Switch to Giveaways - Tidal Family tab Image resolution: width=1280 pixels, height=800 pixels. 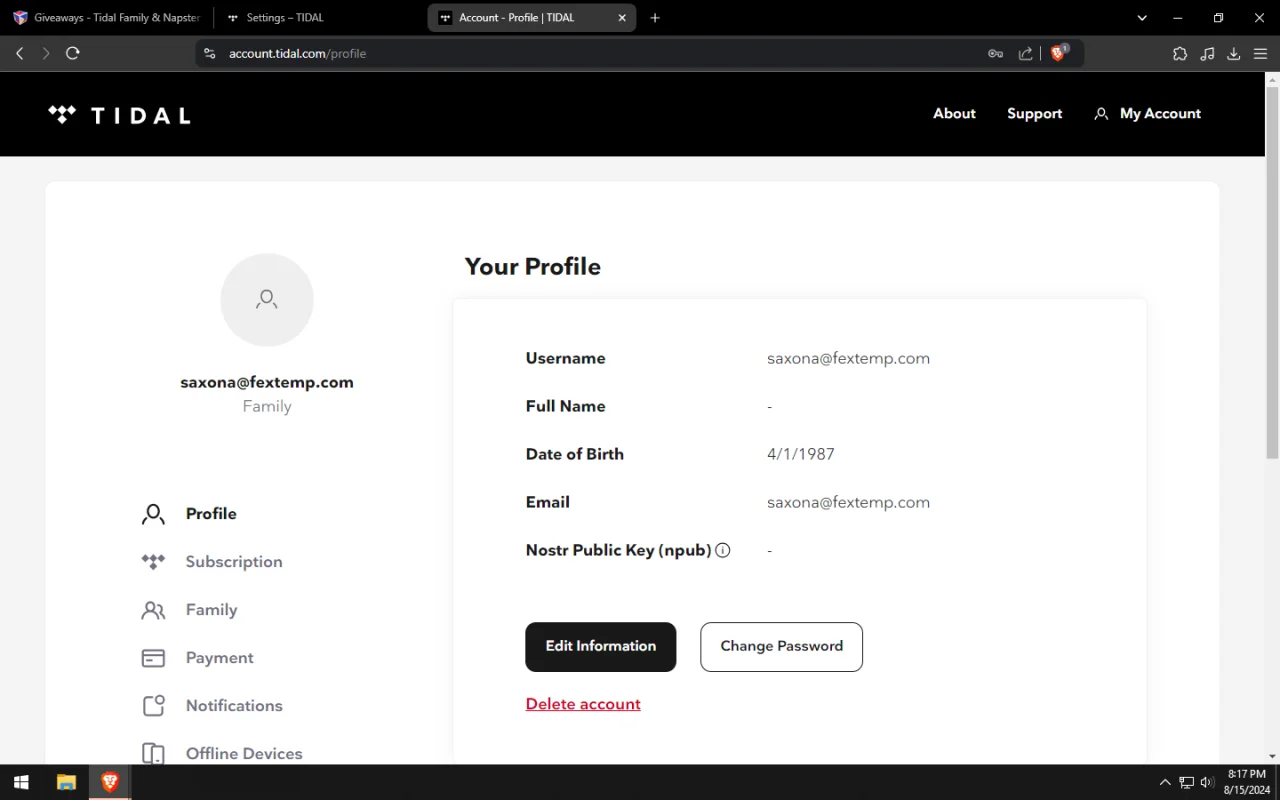pyautogui.click(x=107, y=18)
